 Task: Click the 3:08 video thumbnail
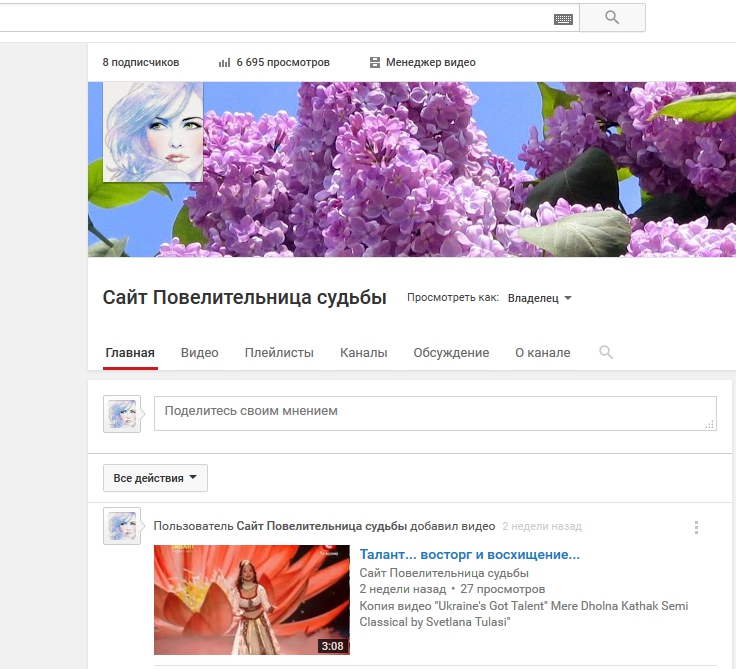tap(251, 599)
